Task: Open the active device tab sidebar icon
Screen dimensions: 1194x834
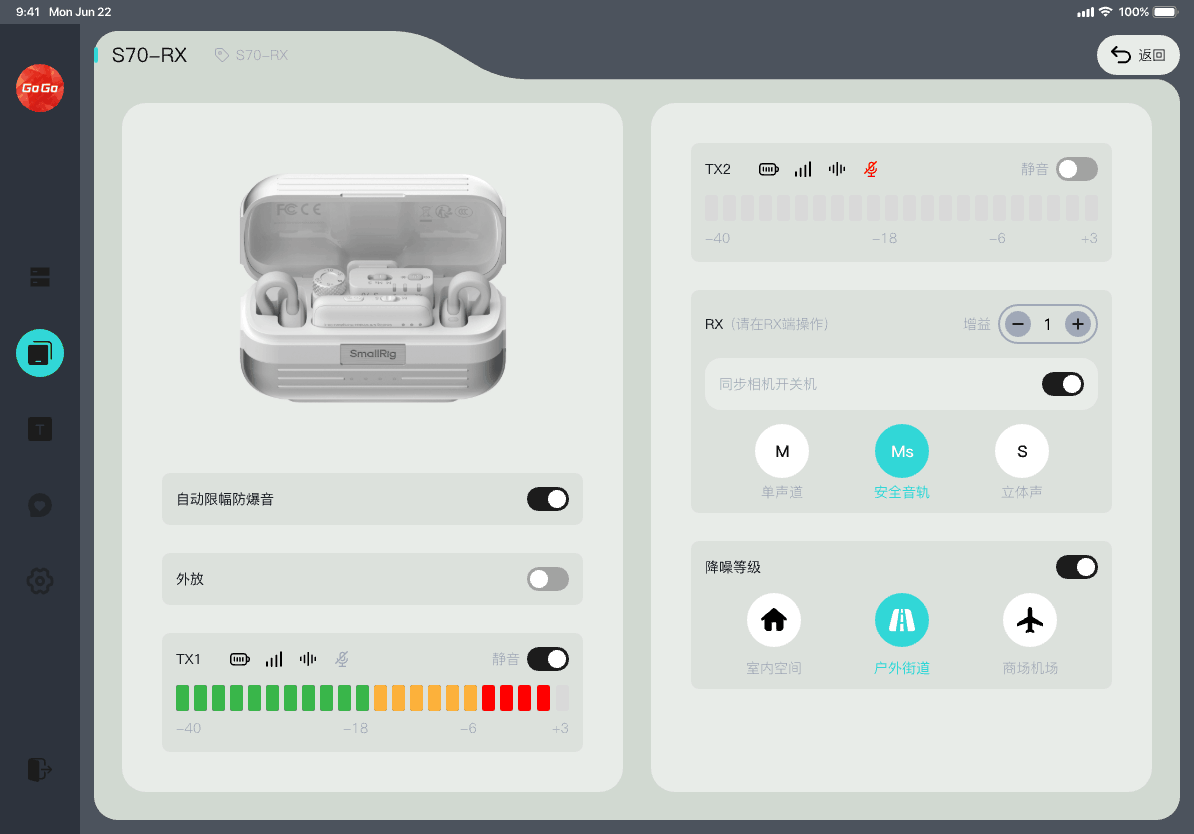Action: 40,352
